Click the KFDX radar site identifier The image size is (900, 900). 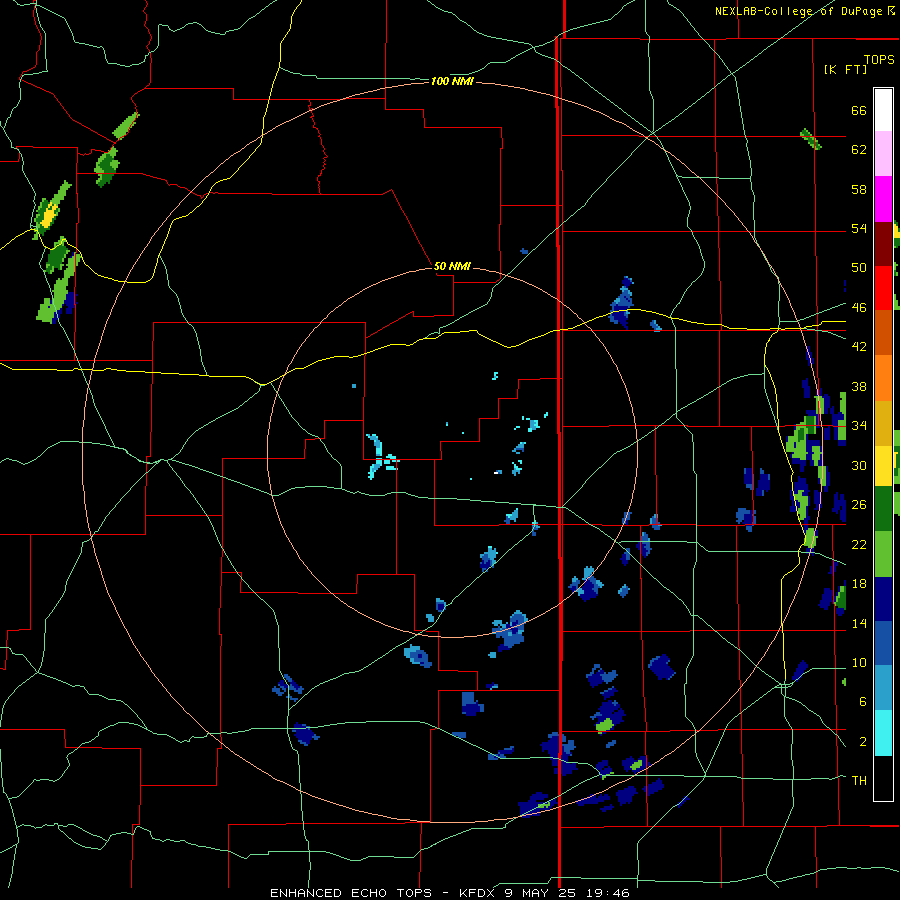(x=478, y=893)
